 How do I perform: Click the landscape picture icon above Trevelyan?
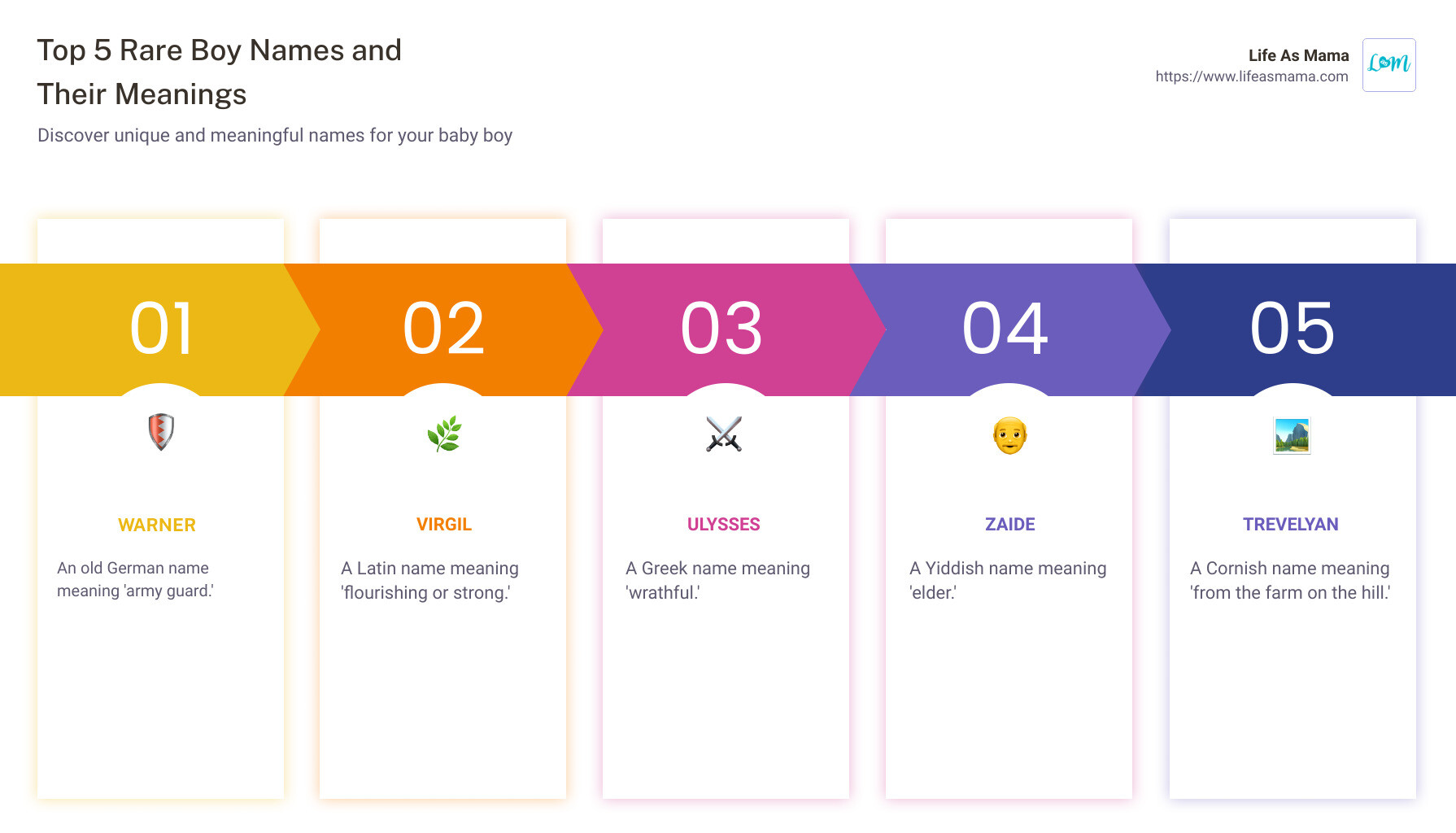pyautogui.click(x=1292, y=435)
